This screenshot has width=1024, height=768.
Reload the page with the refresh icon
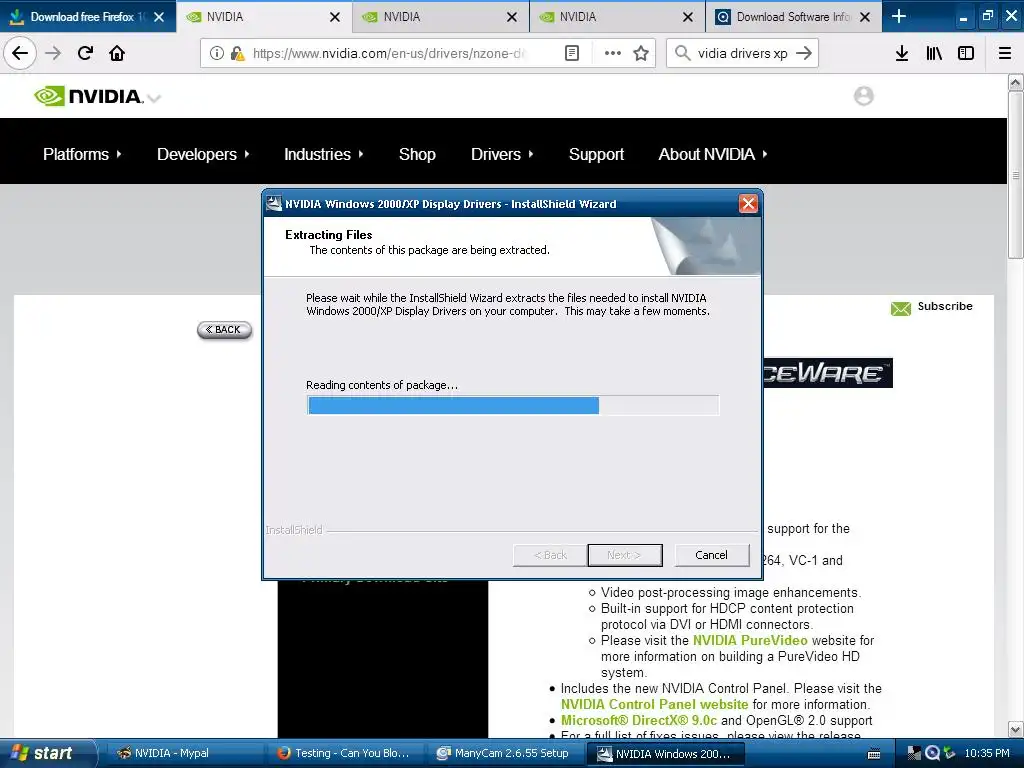[x=85, y=53]
